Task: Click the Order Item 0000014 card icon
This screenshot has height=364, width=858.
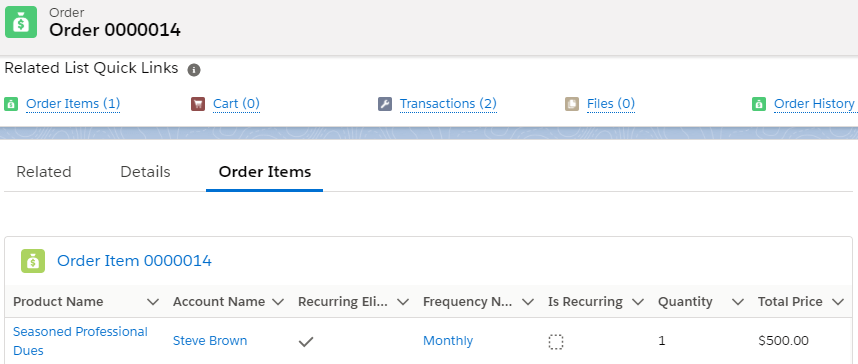Action: (33, 261)
